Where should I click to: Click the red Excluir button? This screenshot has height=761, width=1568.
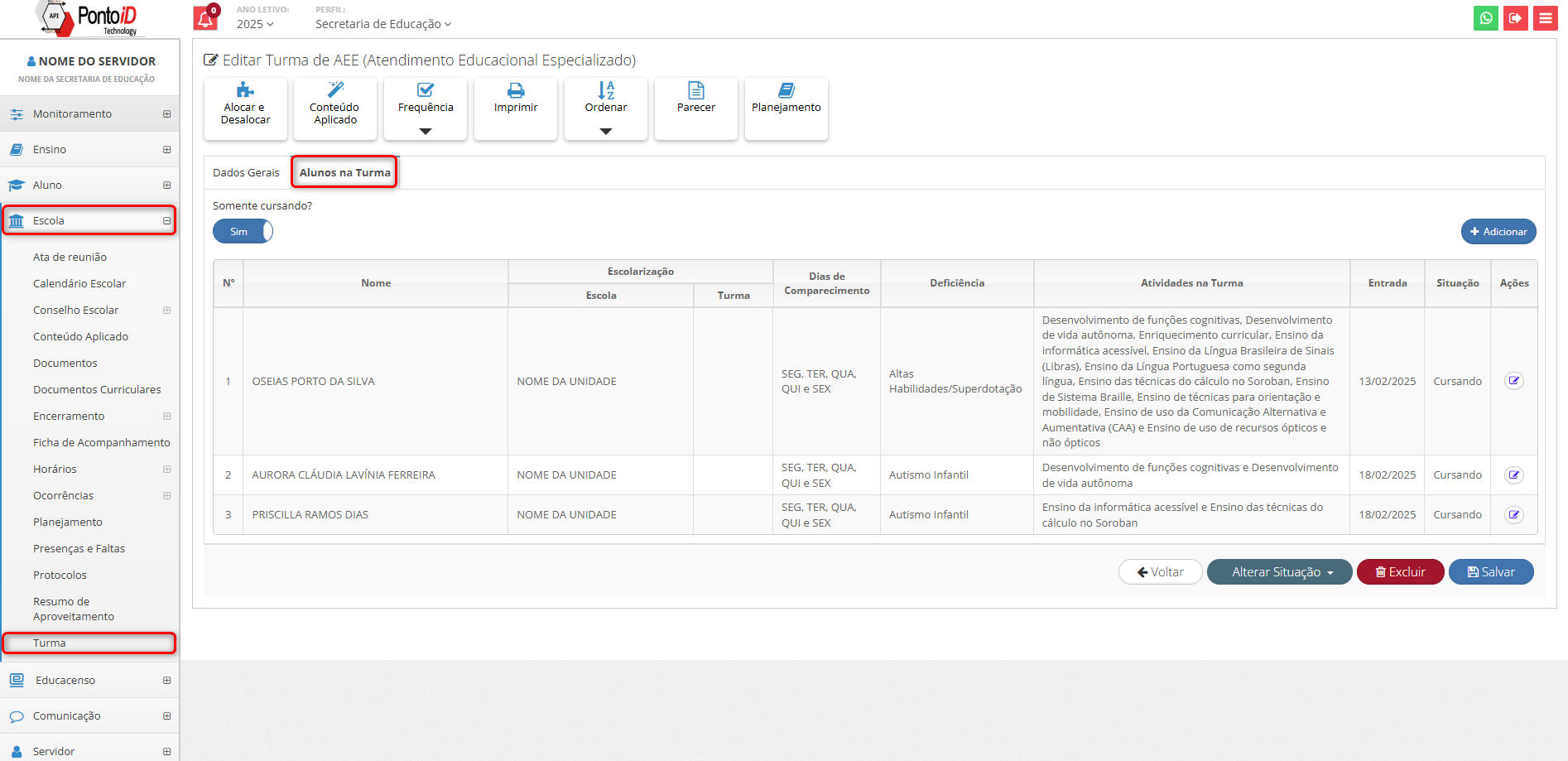(1400, 572)
